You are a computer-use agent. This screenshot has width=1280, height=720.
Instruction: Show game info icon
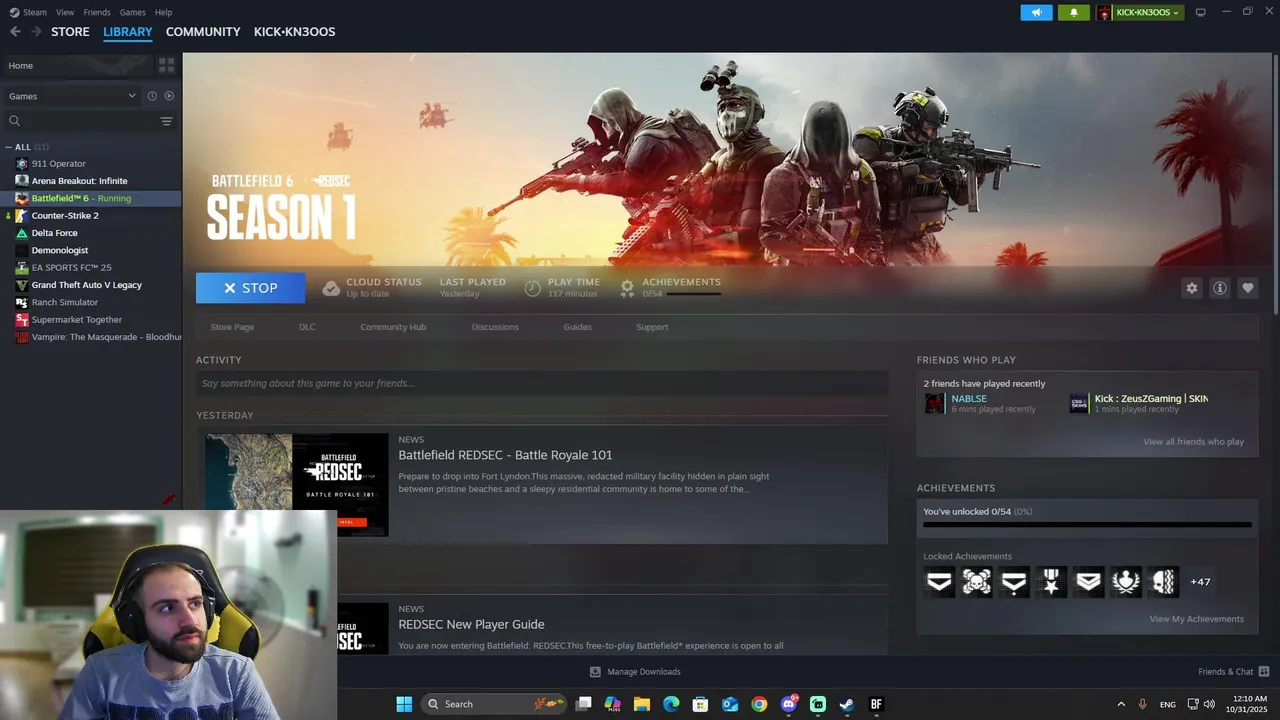point(1220,288)
